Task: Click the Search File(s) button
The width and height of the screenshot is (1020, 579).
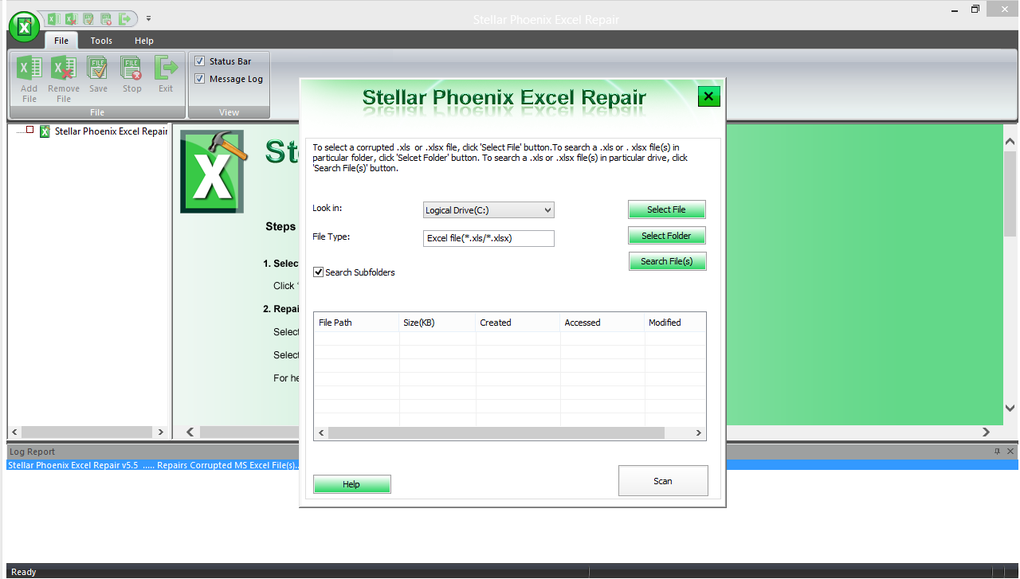Action: pos(667,262)
